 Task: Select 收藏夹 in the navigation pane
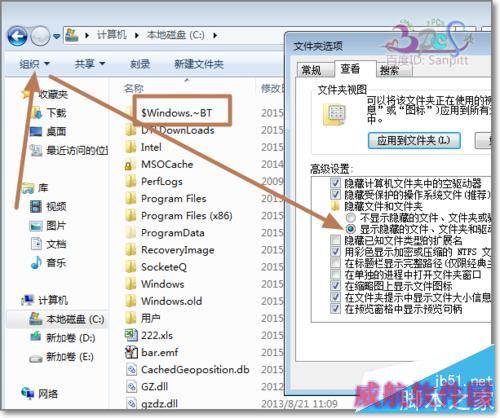53,94
